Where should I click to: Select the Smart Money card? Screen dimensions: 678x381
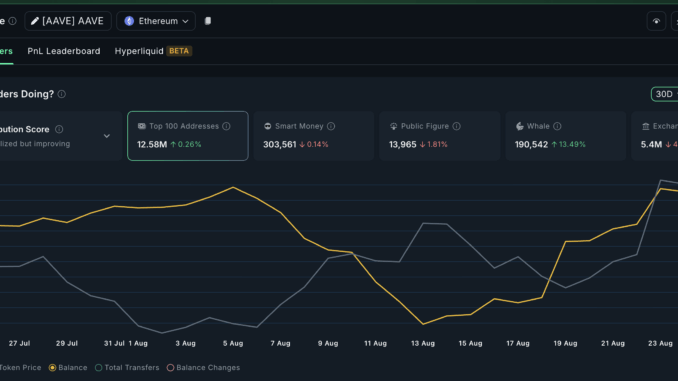point(313,136)
